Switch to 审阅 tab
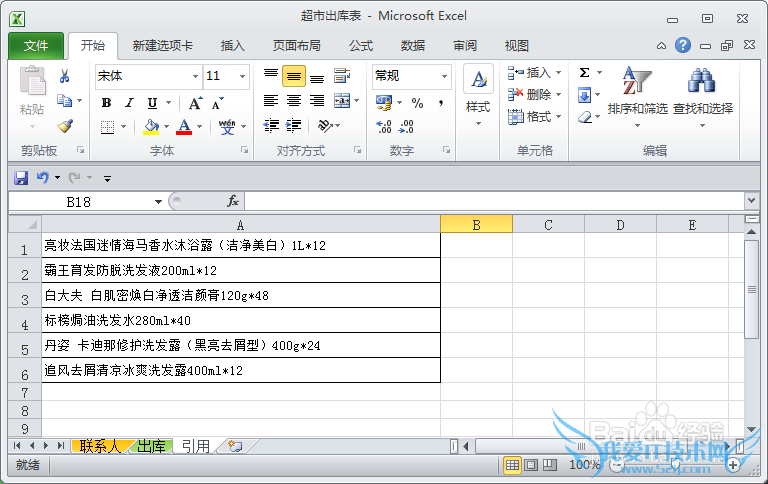768x484 pixels. 465,46
